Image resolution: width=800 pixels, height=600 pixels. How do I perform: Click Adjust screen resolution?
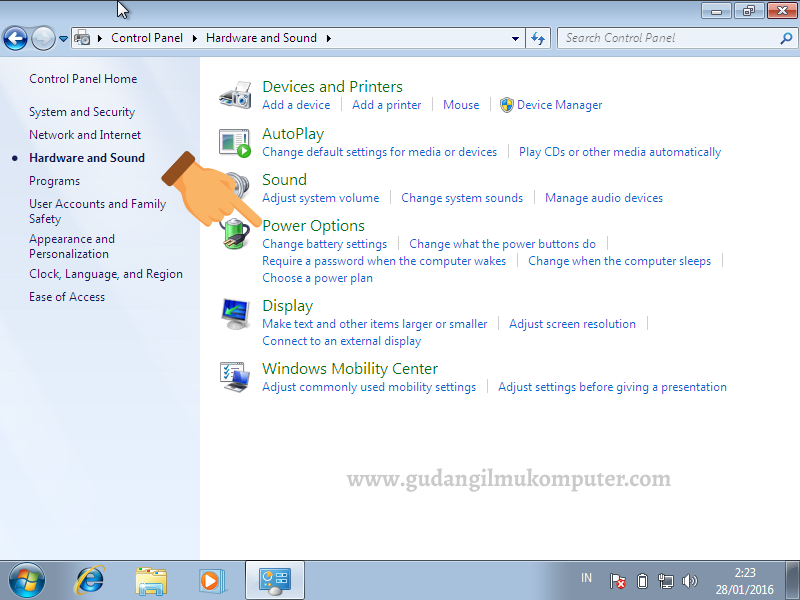(x=572, y=324)
